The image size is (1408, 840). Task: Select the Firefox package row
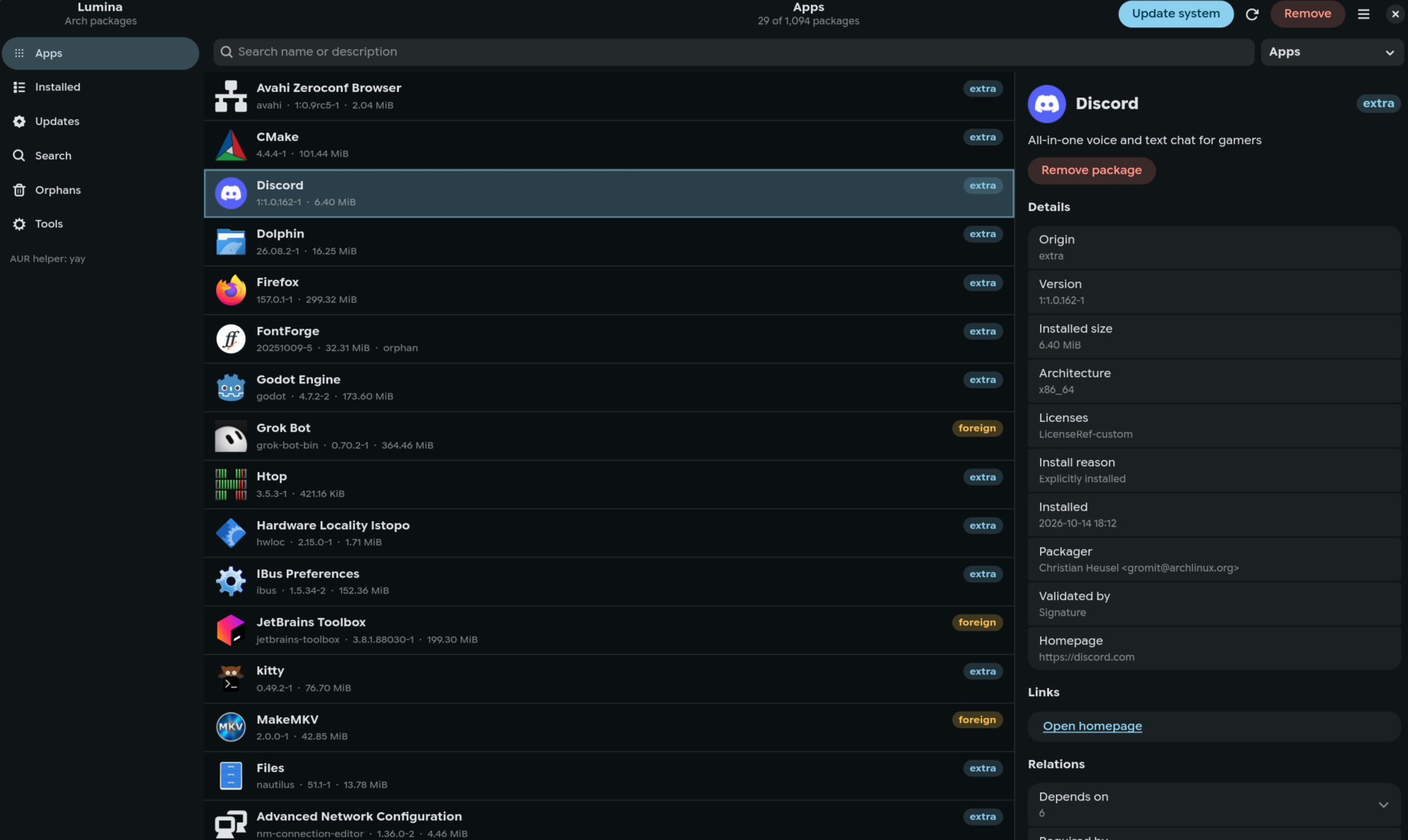pos(609,290)
